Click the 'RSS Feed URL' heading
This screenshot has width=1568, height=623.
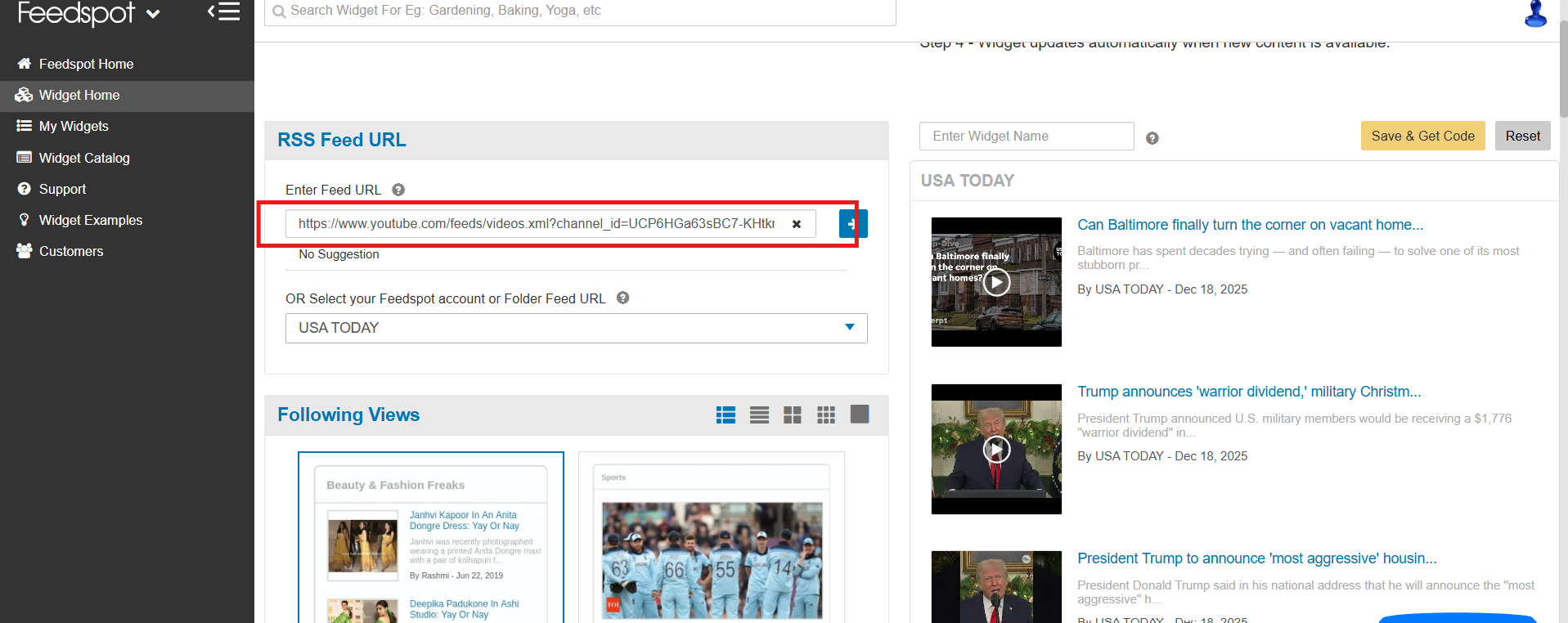click(x=342, y=140)
